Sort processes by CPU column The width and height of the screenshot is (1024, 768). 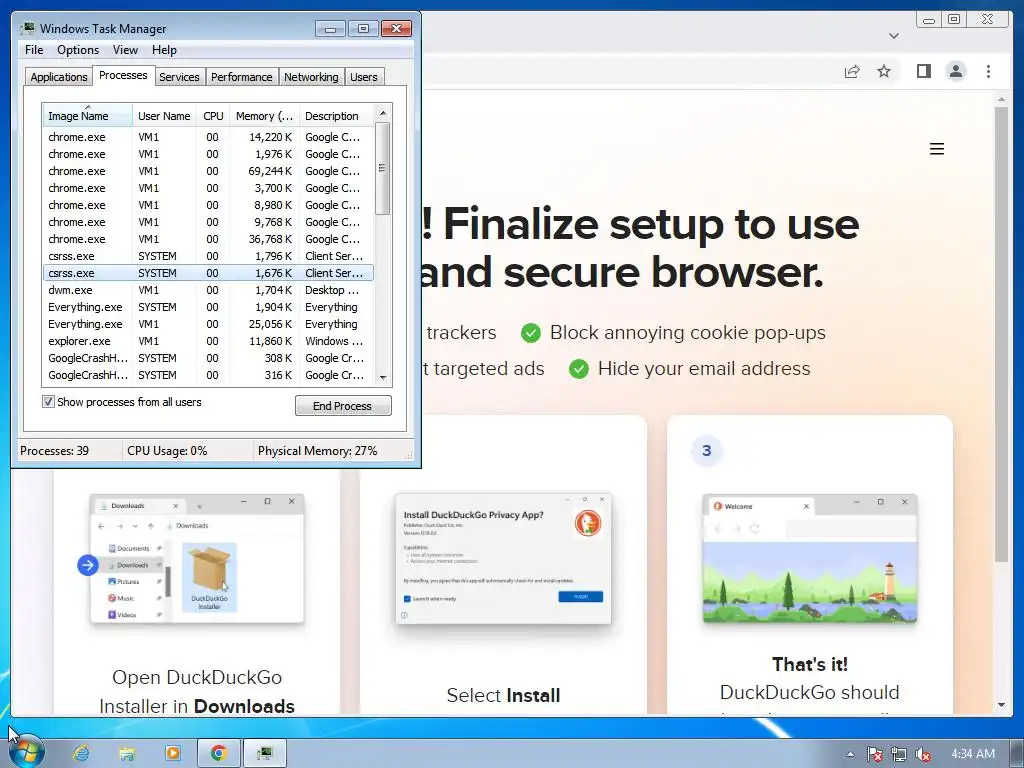coord(213,116)
